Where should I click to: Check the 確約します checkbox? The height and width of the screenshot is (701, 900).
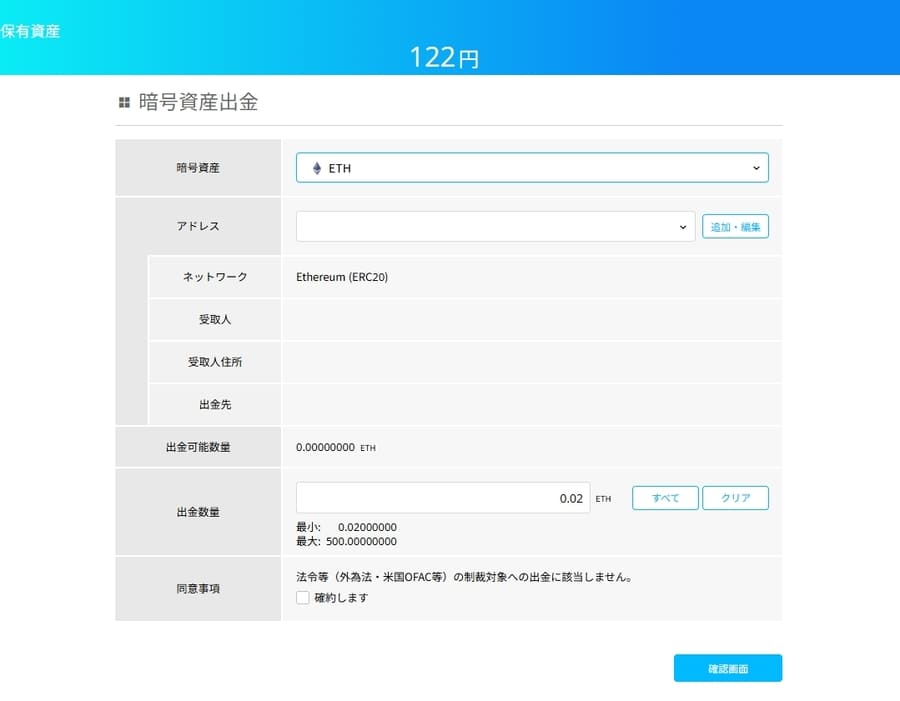tap(302, 598)
